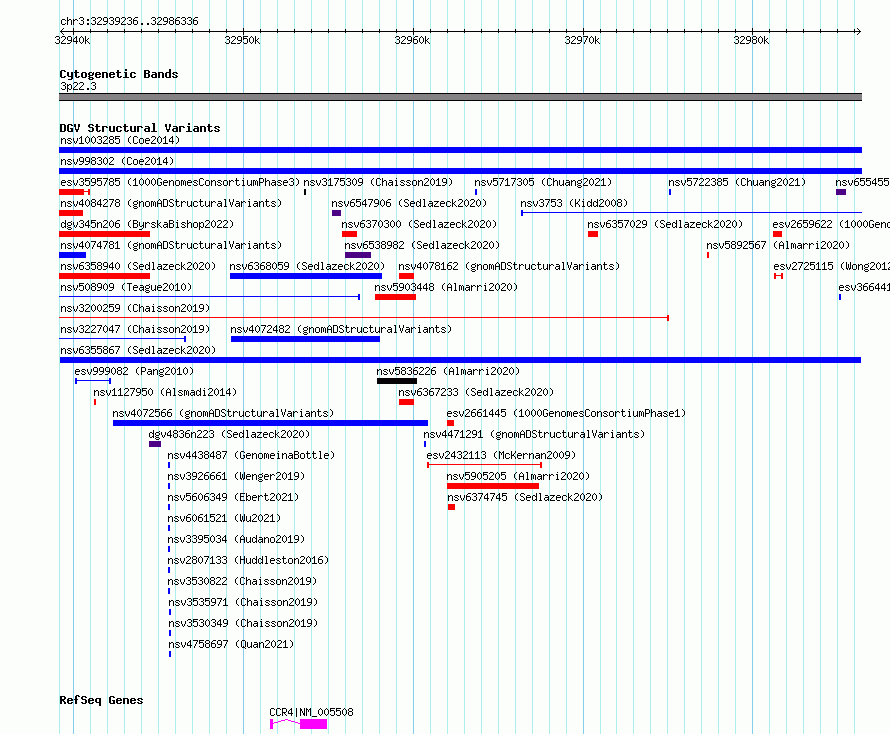Image resolution: width=890 pixels, height=734 pixels.
Task: Click nsv3530349 (Chaisson2019) label
Action: coord(244,623)
